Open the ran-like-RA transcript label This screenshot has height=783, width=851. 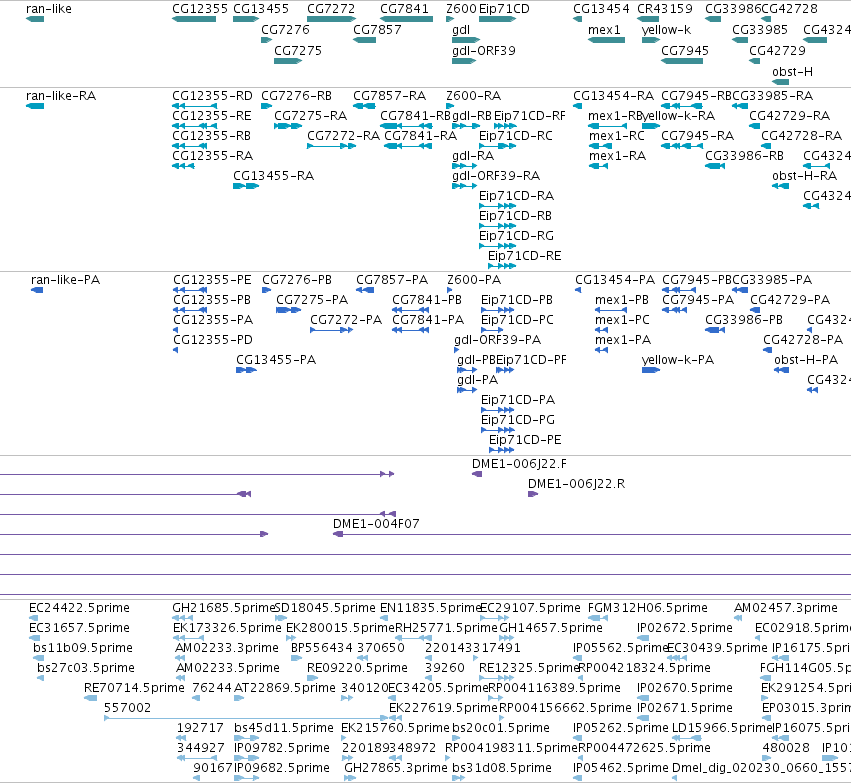(x=61, y=96)
